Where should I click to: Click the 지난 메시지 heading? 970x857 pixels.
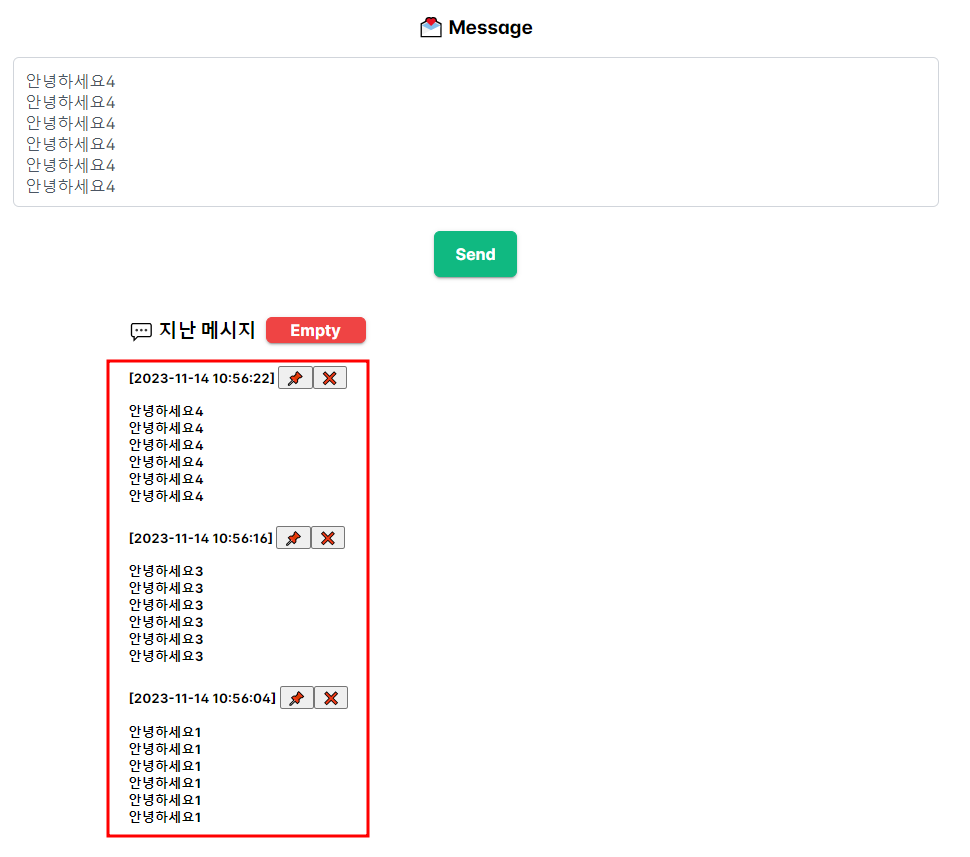pos(207,330)
